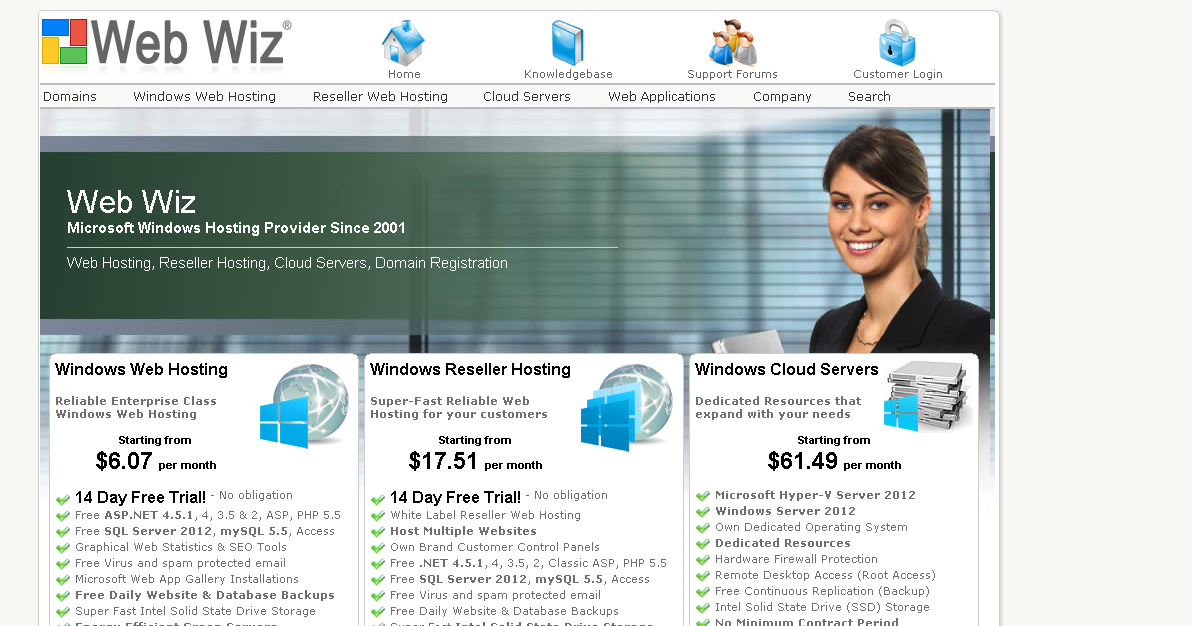Click 'Intel Solid State Drive (SSD) Storage' feature

pos(822,607)
